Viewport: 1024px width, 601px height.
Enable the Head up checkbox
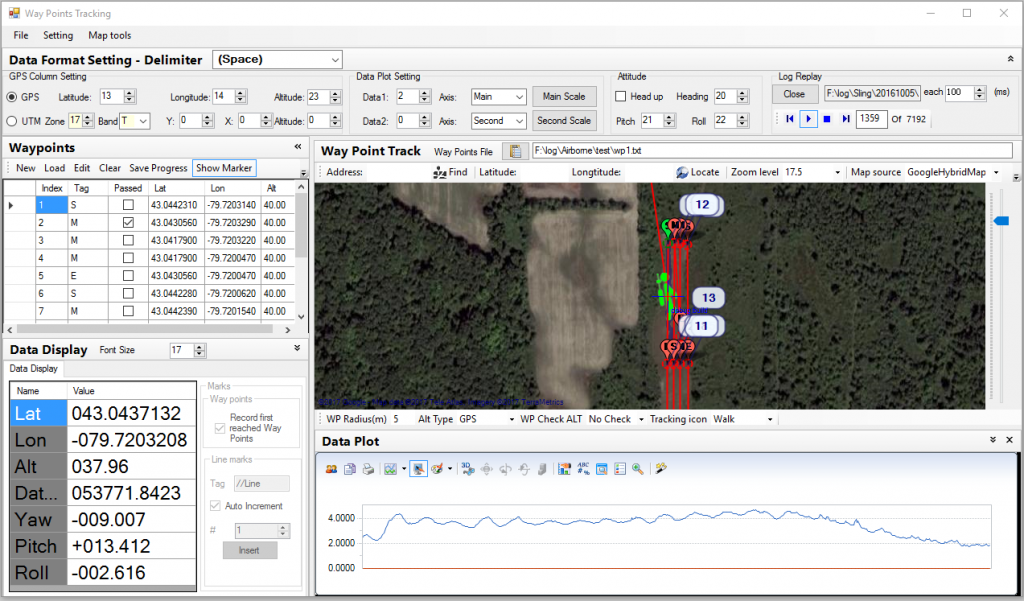pos(621,97)
